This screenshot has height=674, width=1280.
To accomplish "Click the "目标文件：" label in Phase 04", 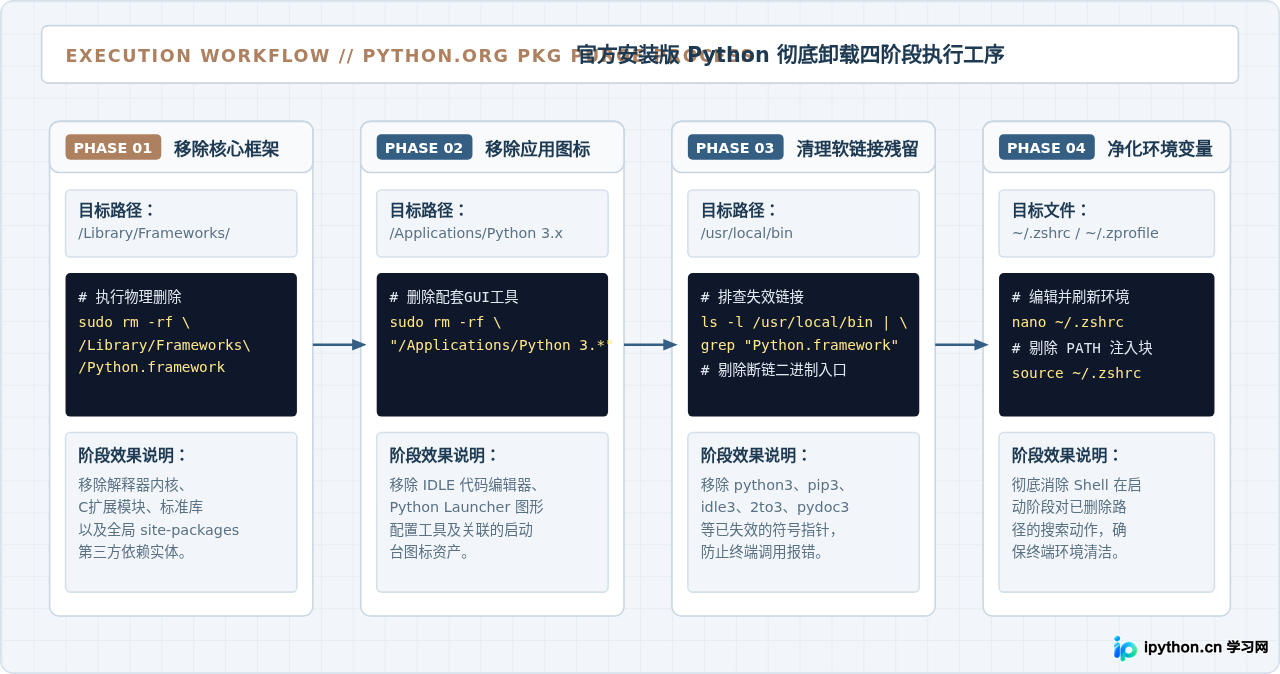I will pyautogui.click(x=1051, y=211).
